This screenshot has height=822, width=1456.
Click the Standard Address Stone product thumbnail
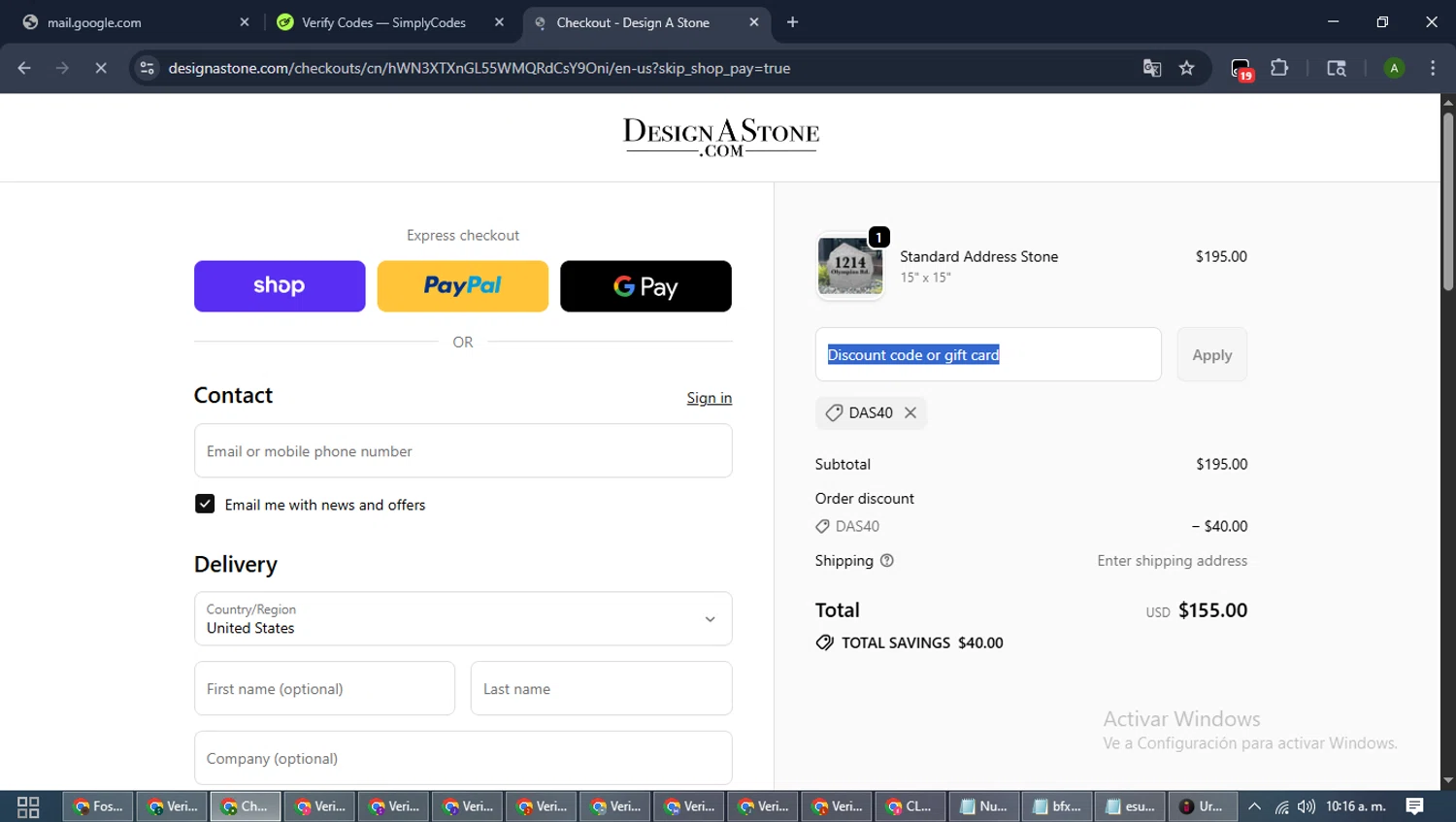click(850, 266)
